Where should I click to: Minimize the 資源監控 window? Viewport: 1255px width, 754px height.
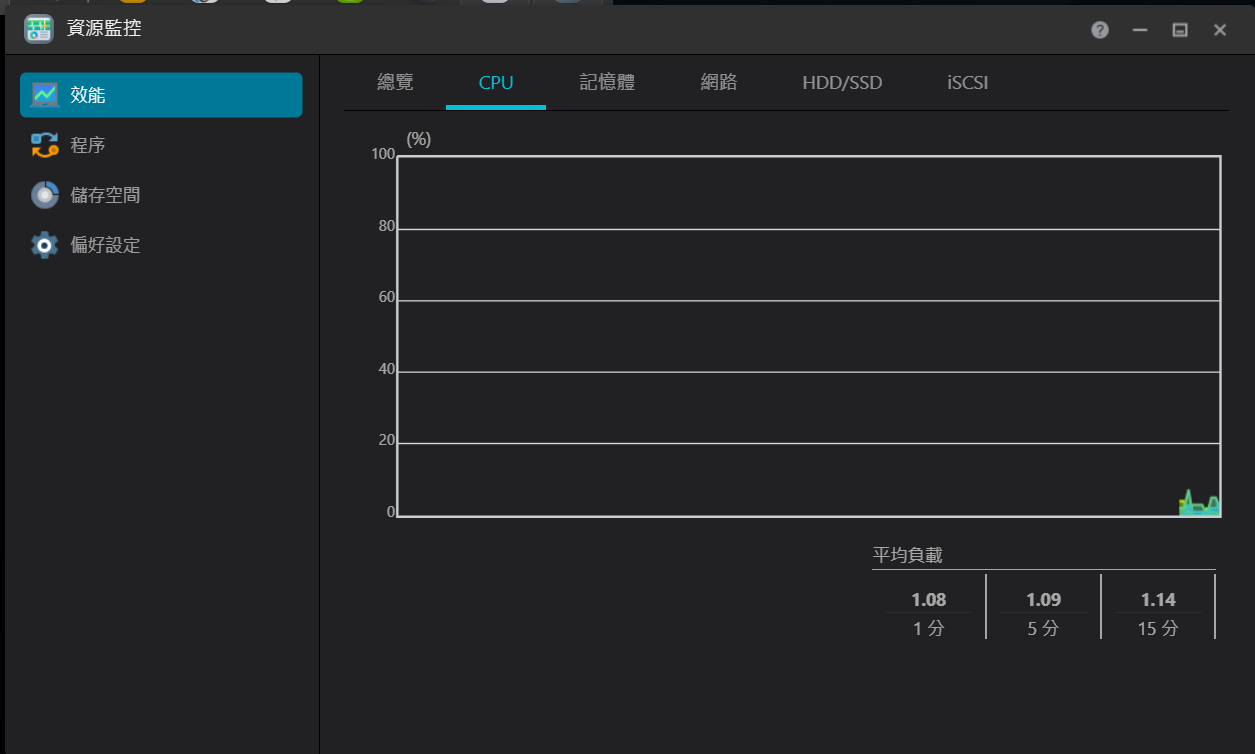[1140, 30]
